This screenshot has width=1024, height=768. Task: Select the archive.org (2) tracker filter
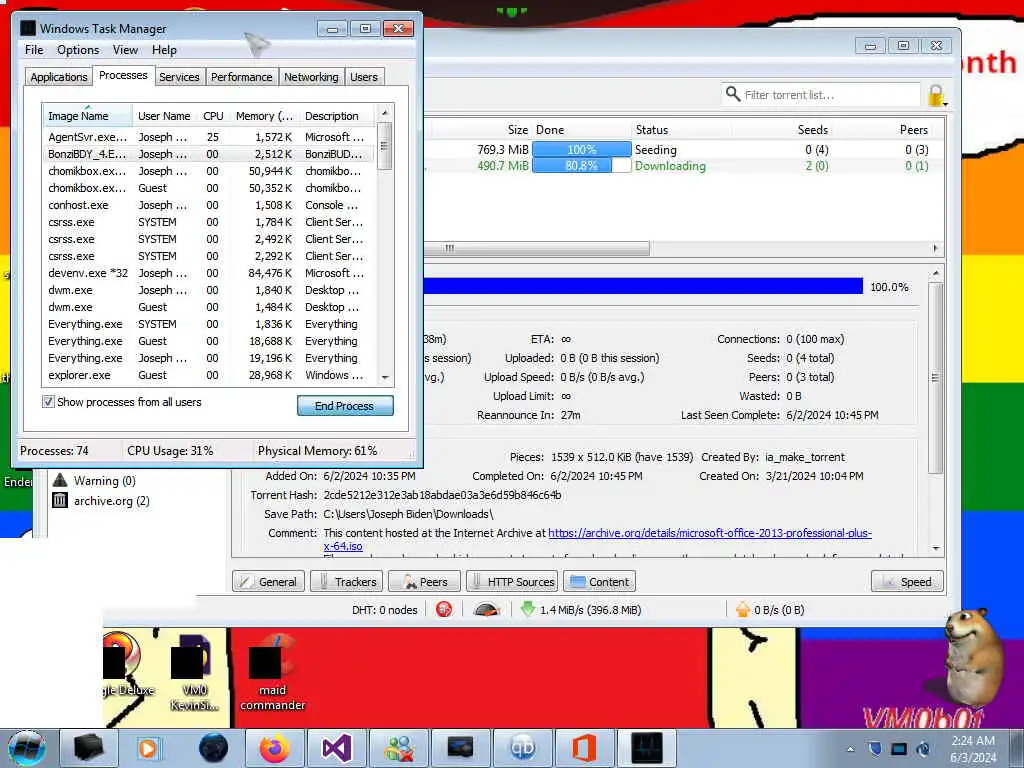[x=101, y=501]
